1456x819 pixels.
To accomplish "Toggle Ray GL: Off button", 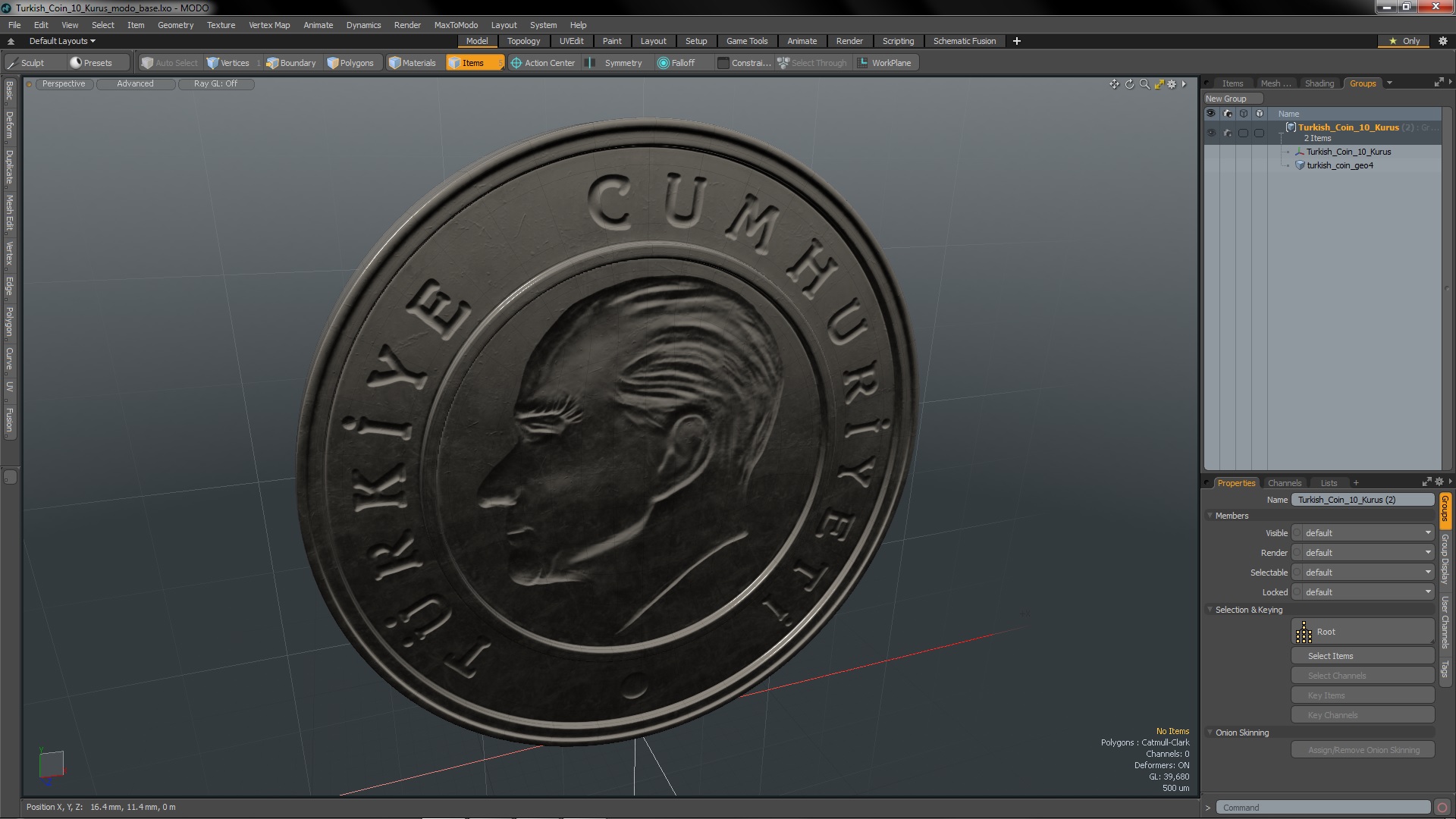I will (x=215, y=84).
